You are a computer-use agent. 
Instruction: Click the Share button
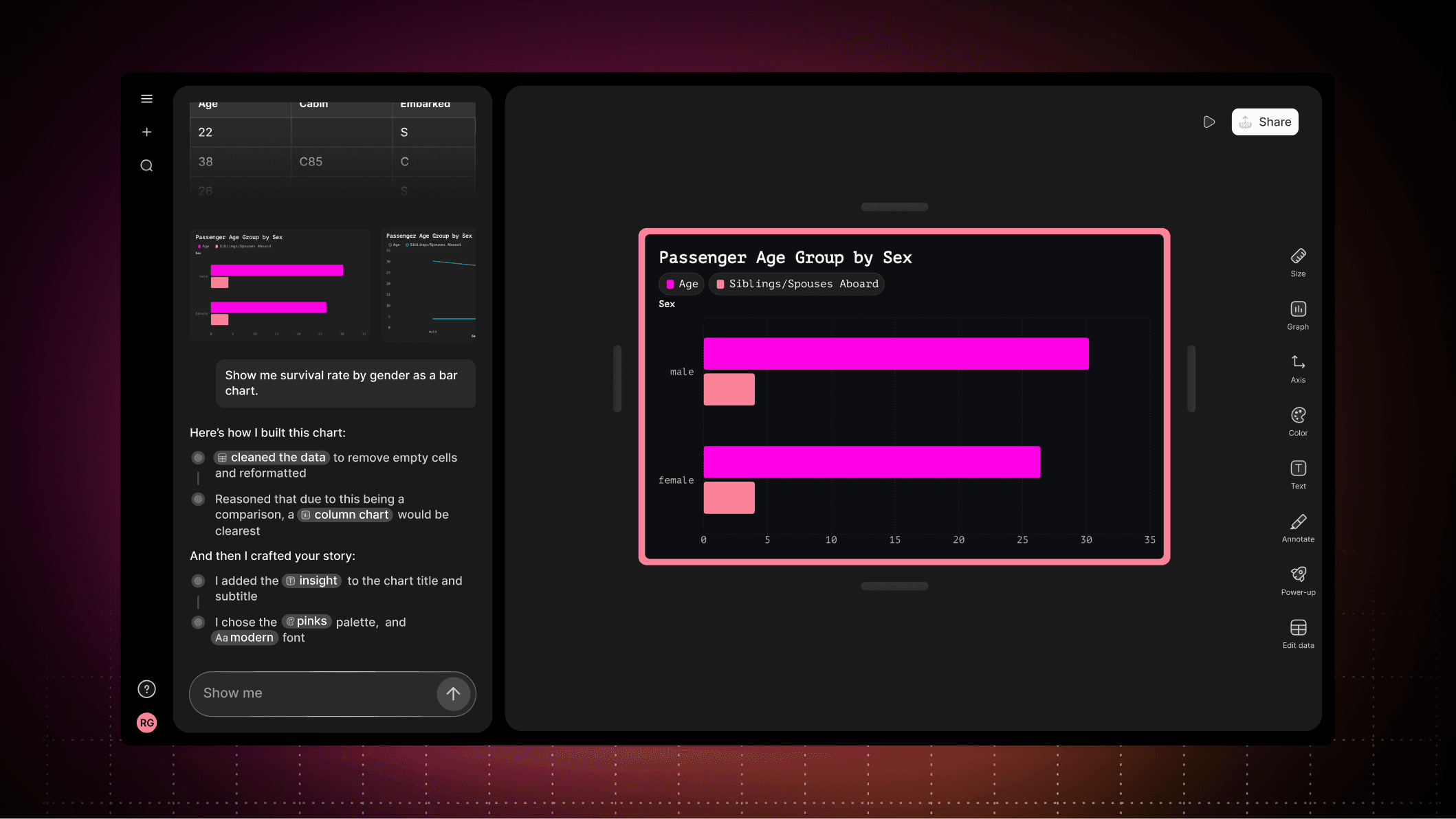[x=1264, y=122]
